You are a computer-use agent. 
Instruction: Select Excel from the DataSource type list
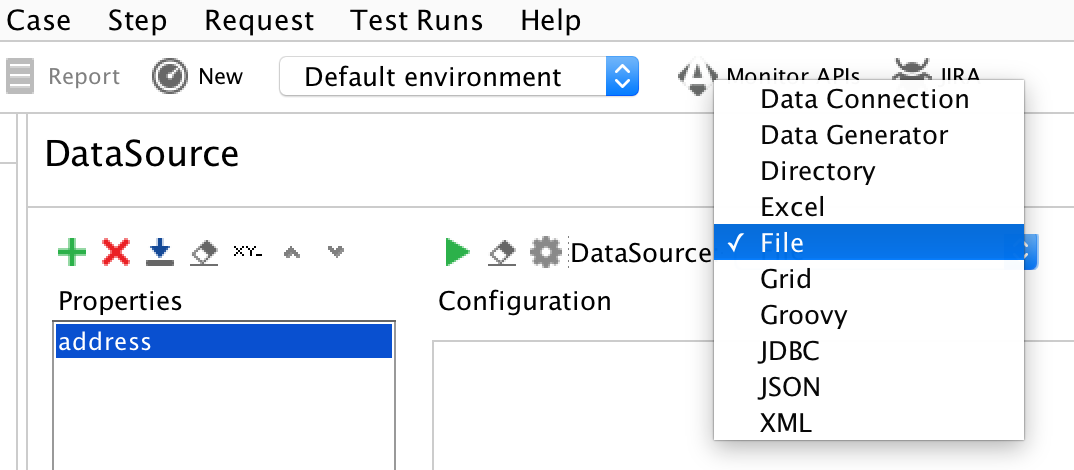pos(792,207)
